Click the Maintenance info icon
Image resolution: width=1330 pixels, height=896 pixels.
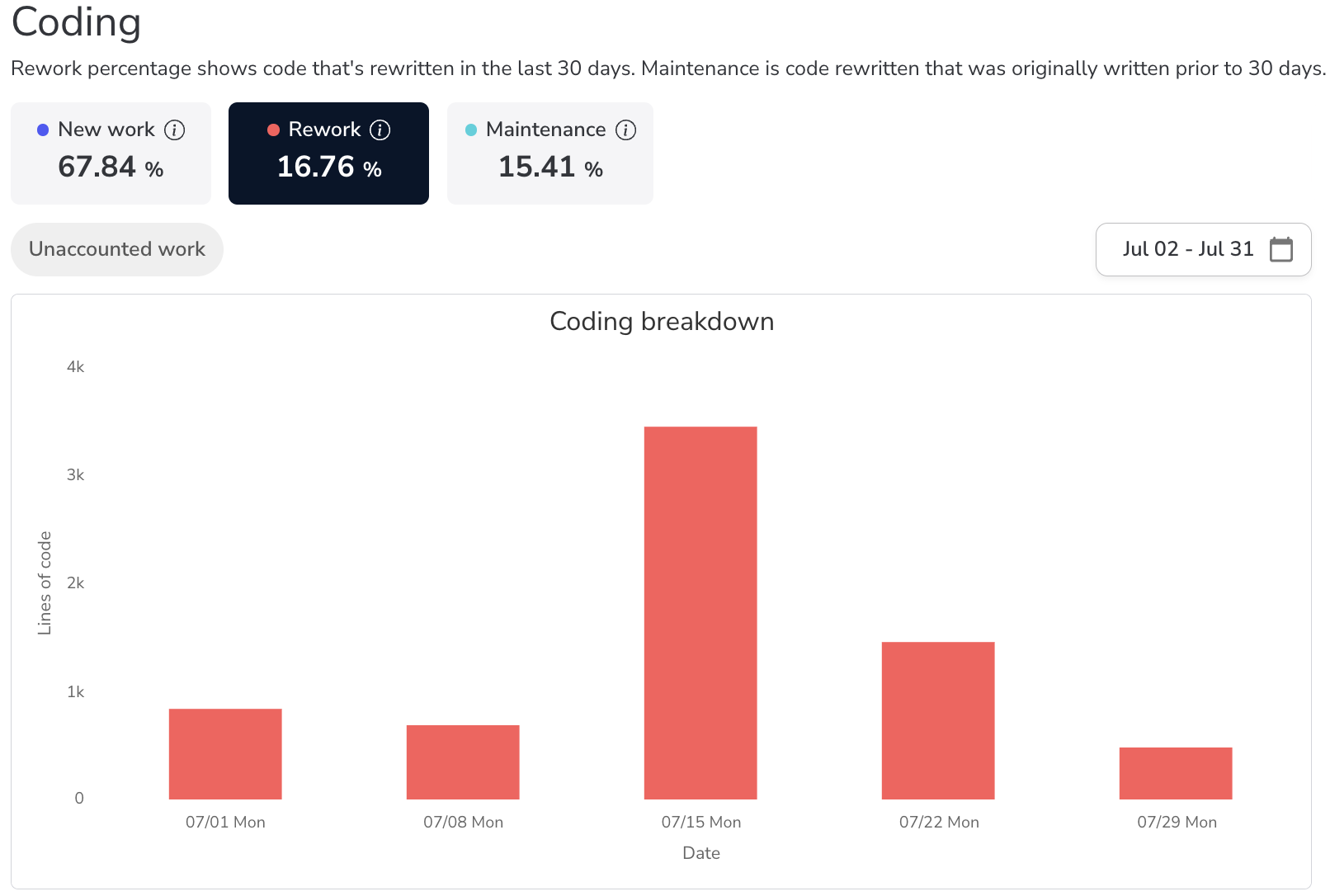[626, 130]
